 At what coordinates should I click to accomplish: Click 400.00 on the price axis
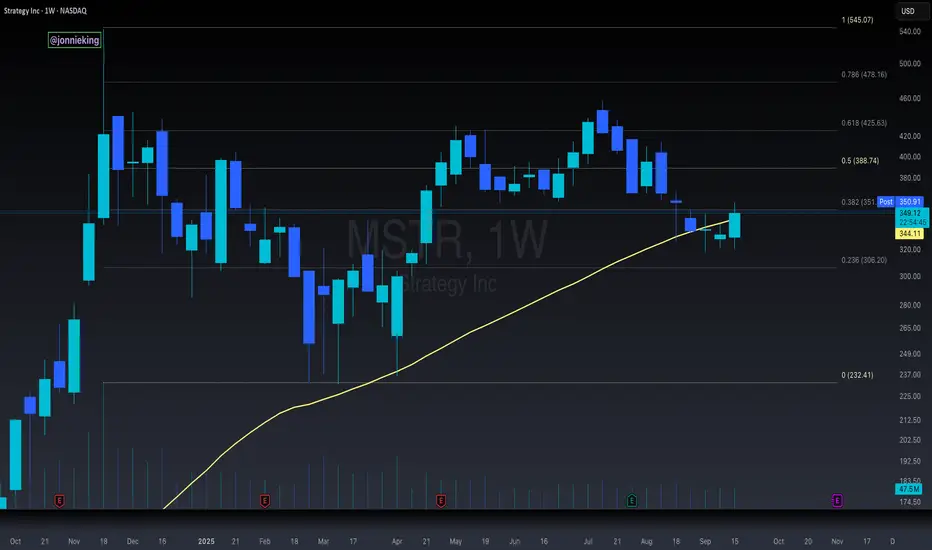pyautogui.click(x=910, y=157)
